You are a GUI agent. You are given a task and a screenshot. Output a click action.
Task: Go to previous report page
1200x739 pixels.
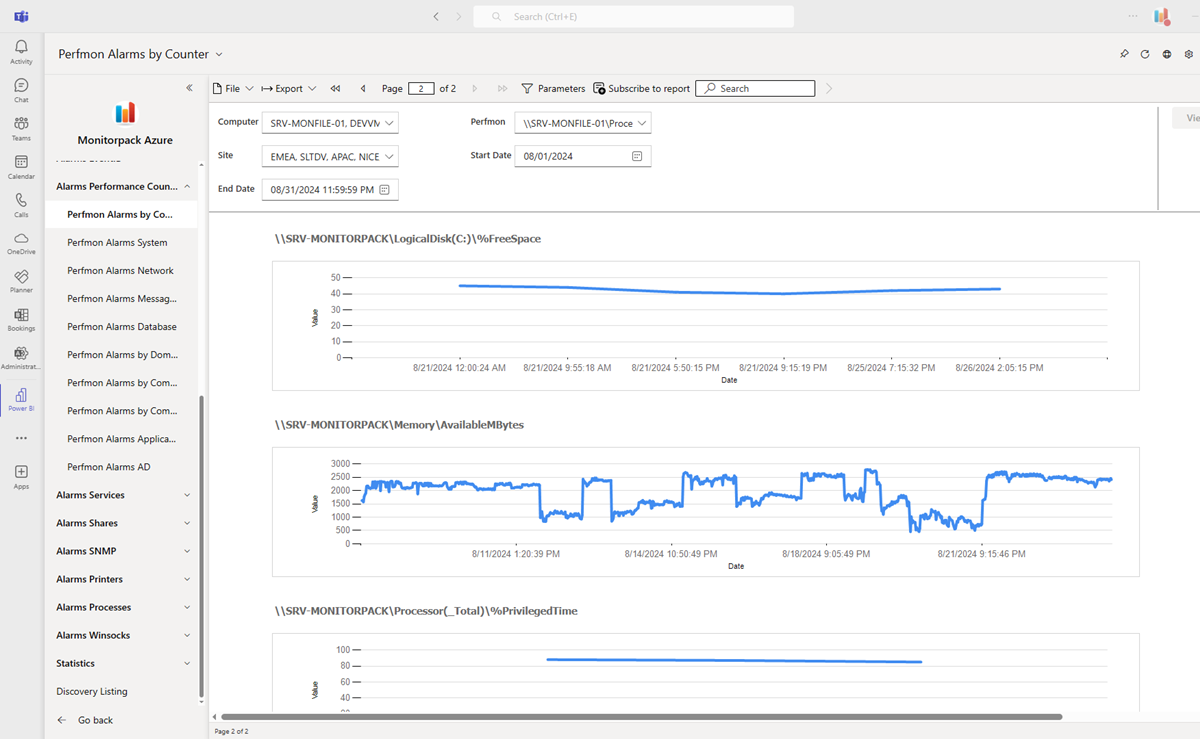[363, 89]
